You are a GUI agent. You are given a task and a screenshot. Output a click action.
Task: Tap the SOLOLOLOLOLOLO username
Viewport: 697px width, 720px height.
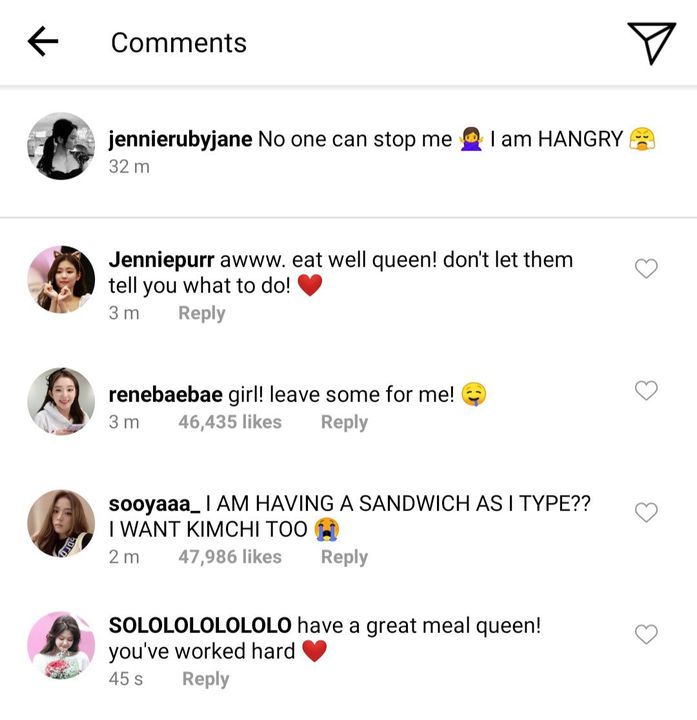(x=200, y=625)
